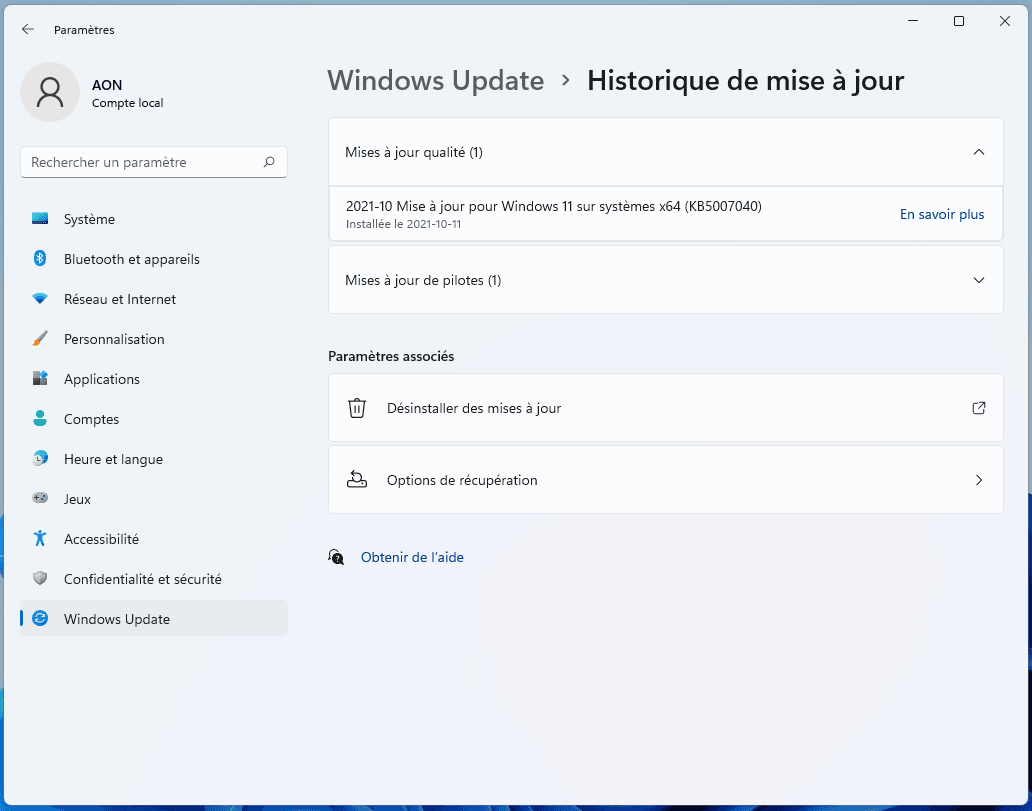Screen dimensions: 1032x811
Task: Click the help headset icon
Action: click(336, 558)
